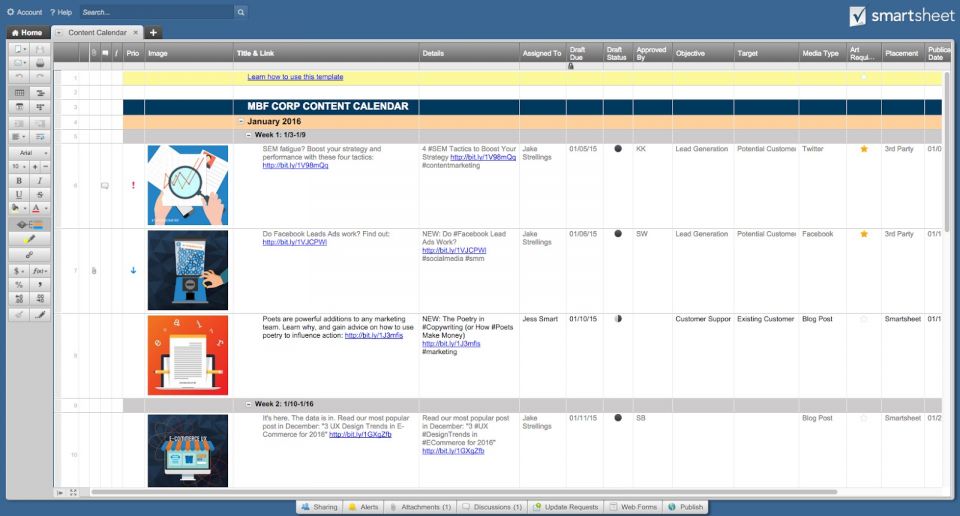The image size is (960, 516).
Task: Enable the Art Required star for Blog Post row
Action: click(x=864, y=319)
